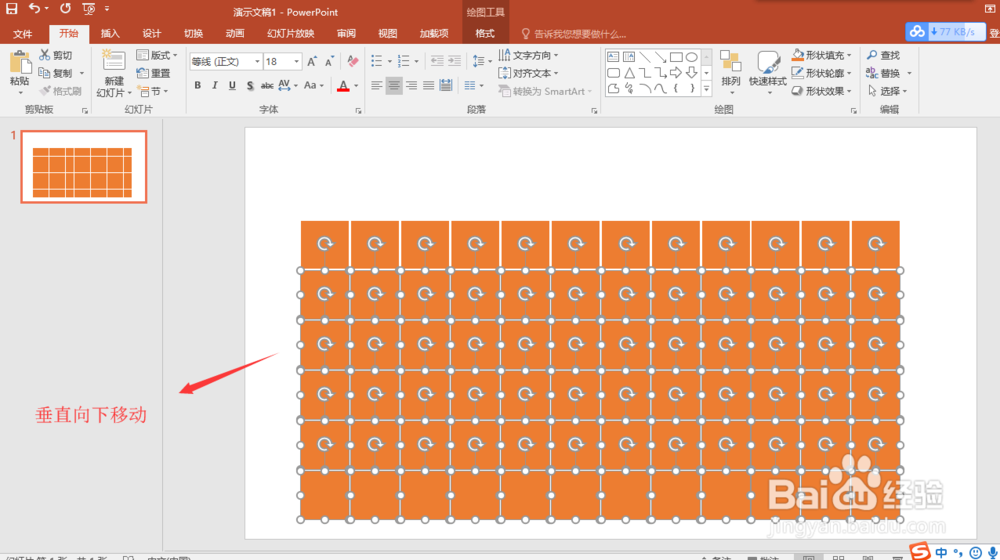The width and height of the screenshot is (1000, 560).
Task: Center the text alignment
Action: (394, 85)
